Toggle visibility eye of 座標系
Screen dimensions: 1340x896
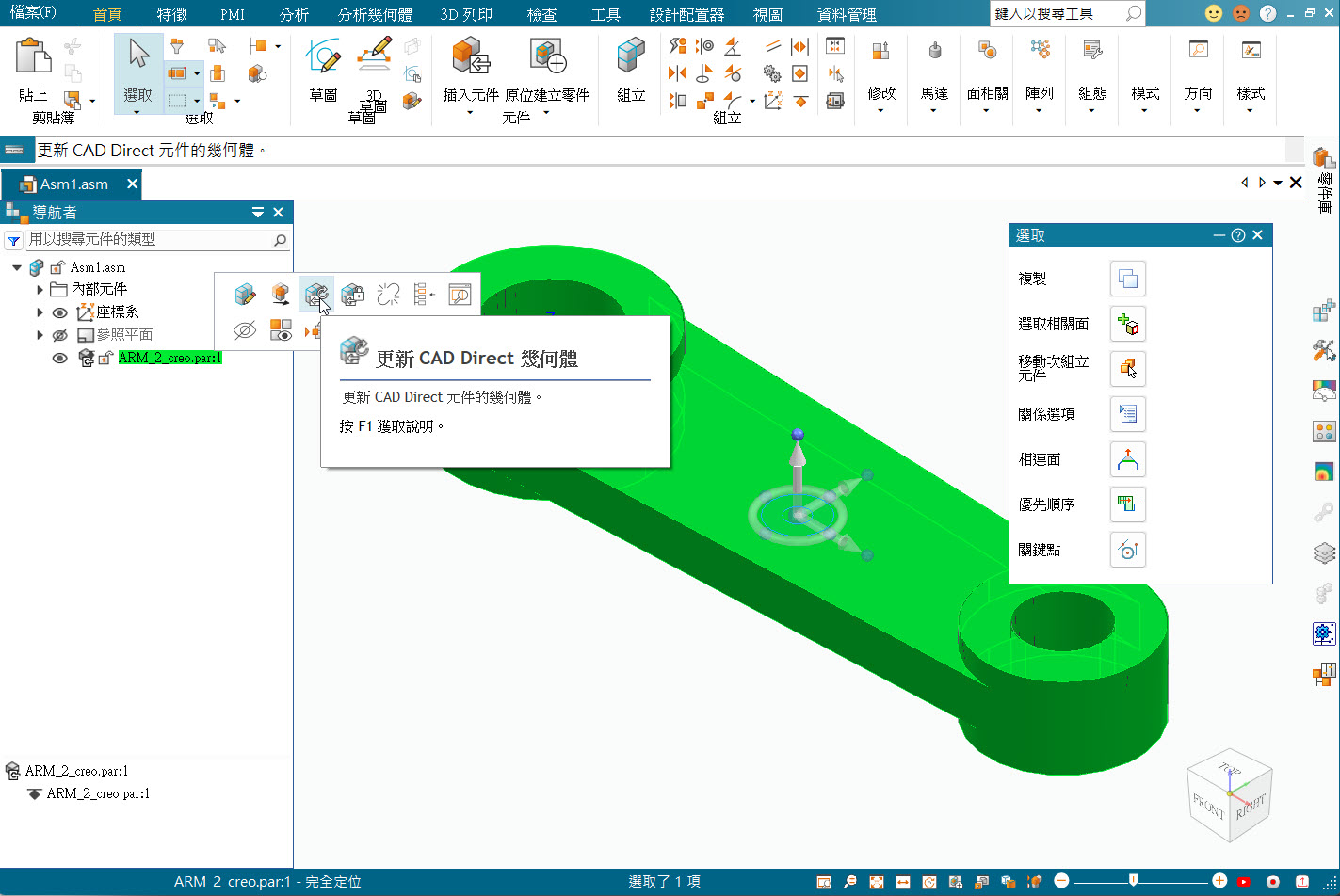click(x=59, y=312)
